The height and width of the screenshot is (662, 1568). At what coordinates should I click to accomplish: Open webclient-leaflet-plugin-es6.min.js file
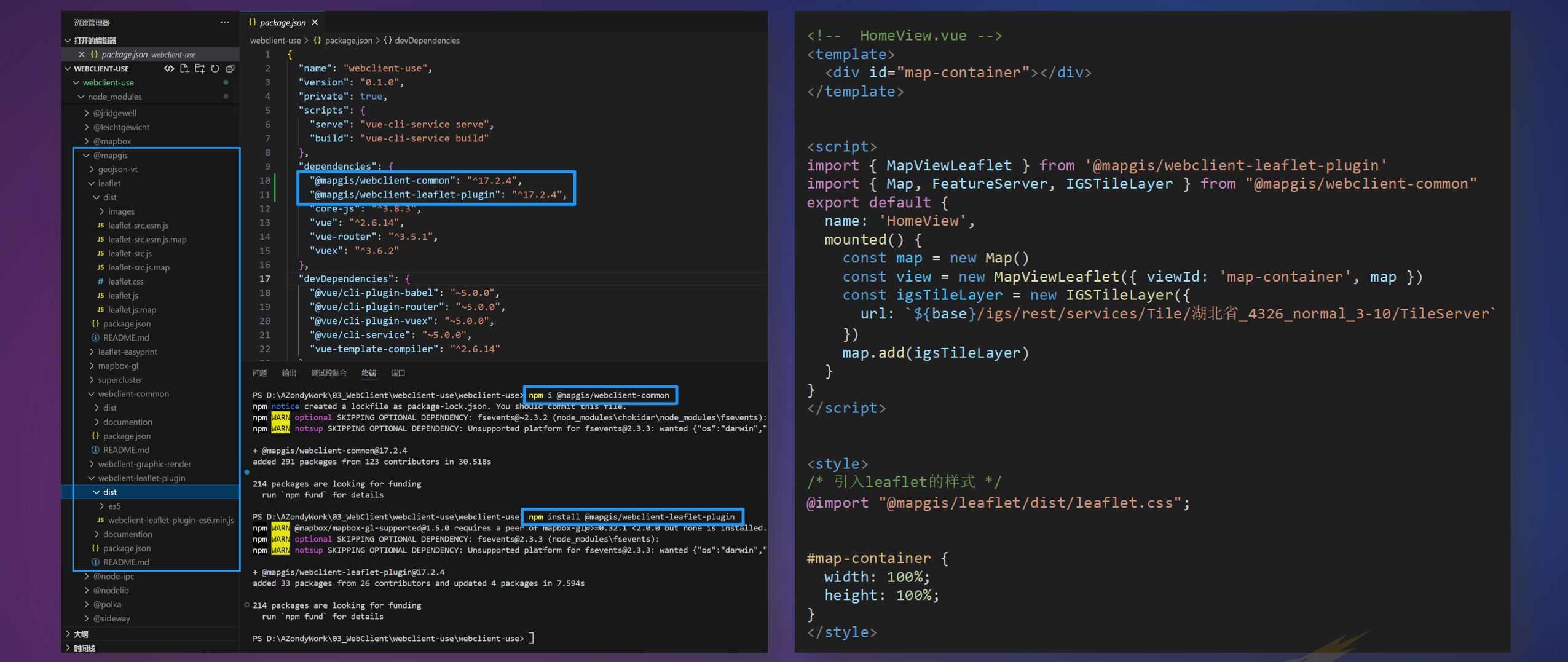click(x=171, y=521)
